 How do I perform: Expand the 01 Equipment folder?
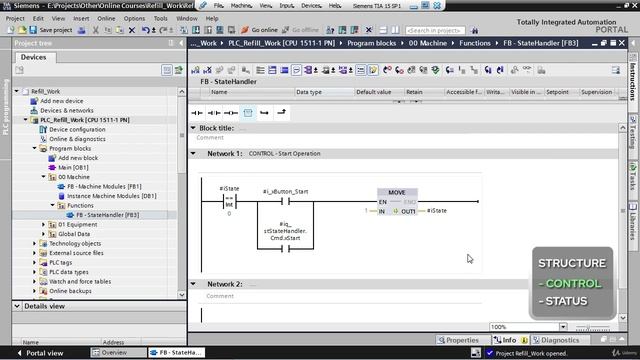(44, 224)
